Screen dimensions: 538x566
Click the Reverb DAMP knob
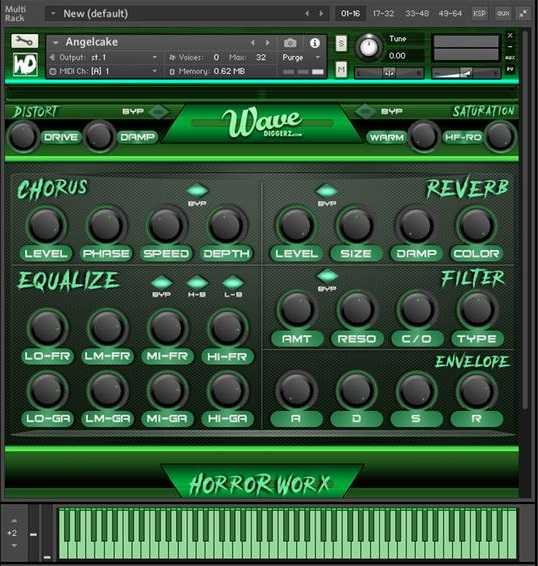416,225
